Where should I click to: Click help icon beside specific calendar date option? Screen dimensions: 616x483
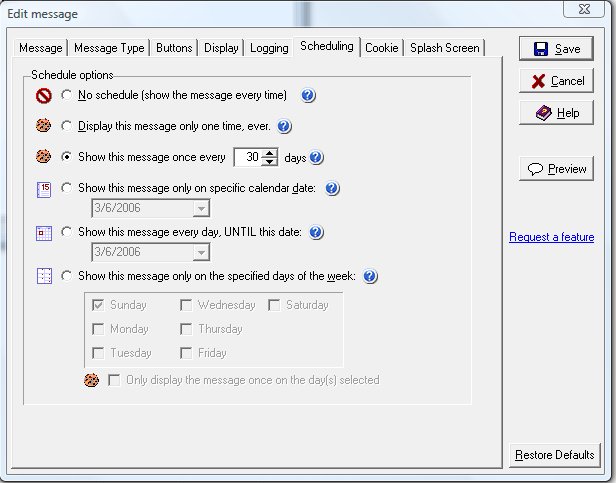[333, 188]
